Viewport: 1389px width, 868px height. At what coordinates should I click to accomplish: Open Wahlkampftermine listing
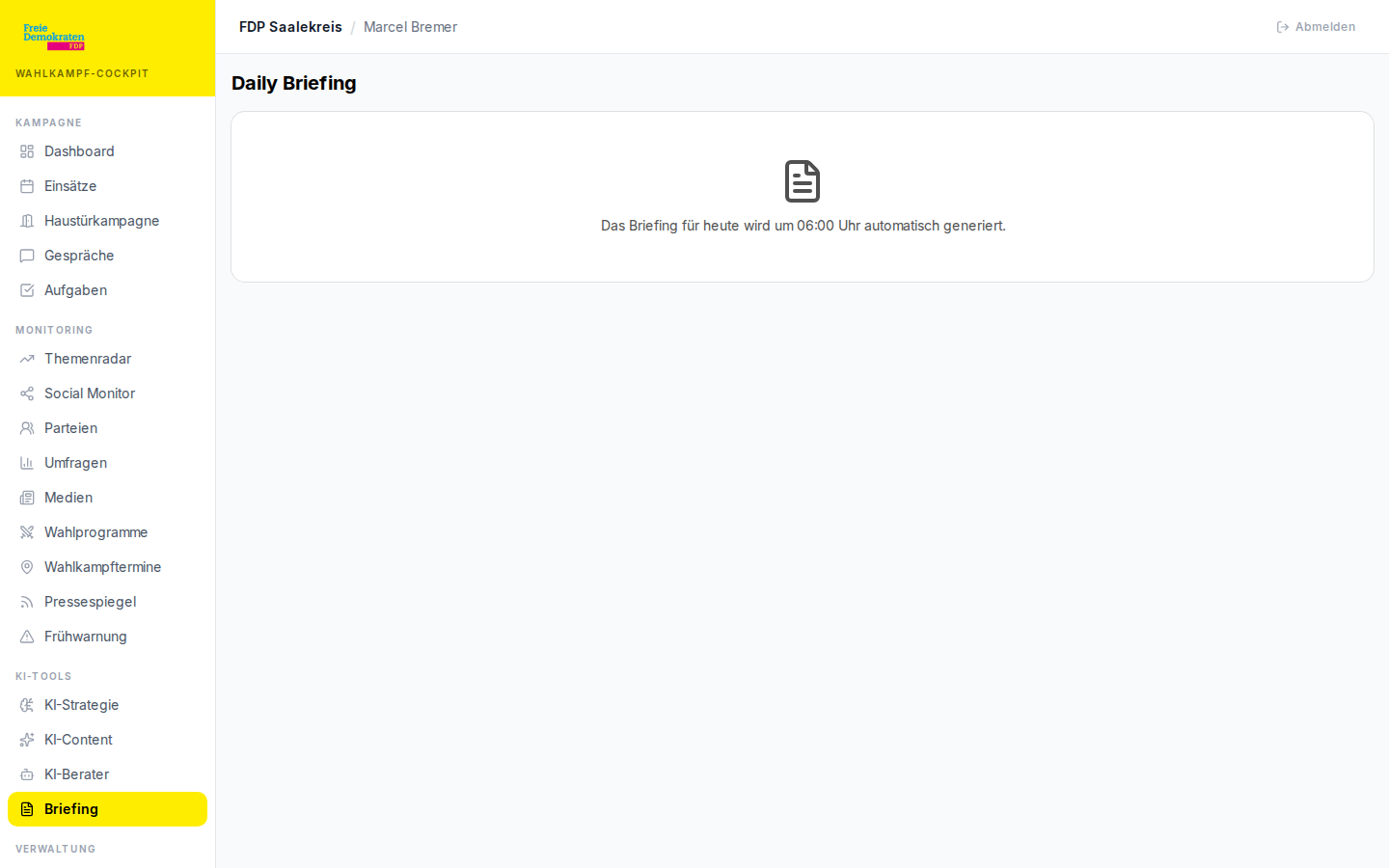coord(107,567)
